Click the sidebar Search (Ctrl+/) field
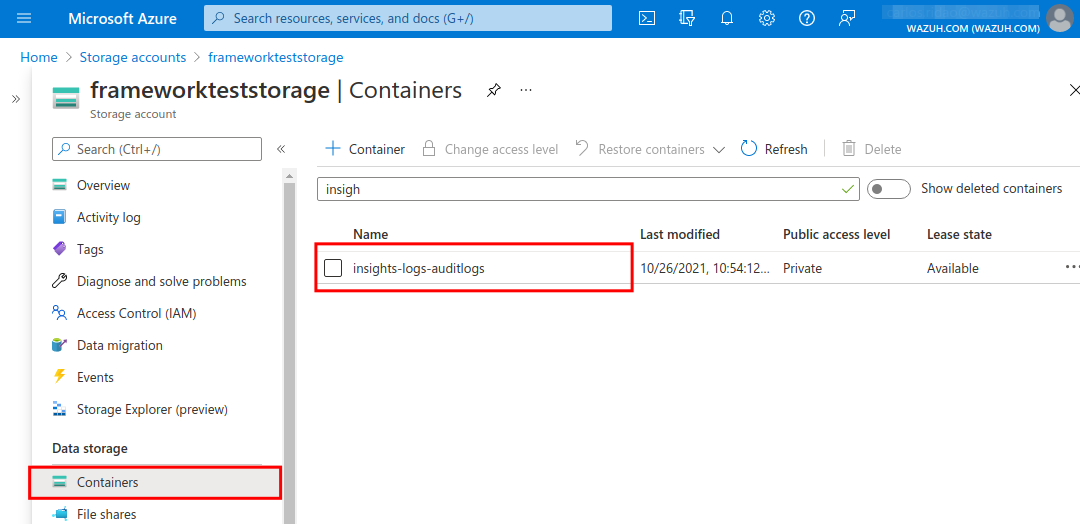This screenshot has height=524, width=1080. (157, 149)
